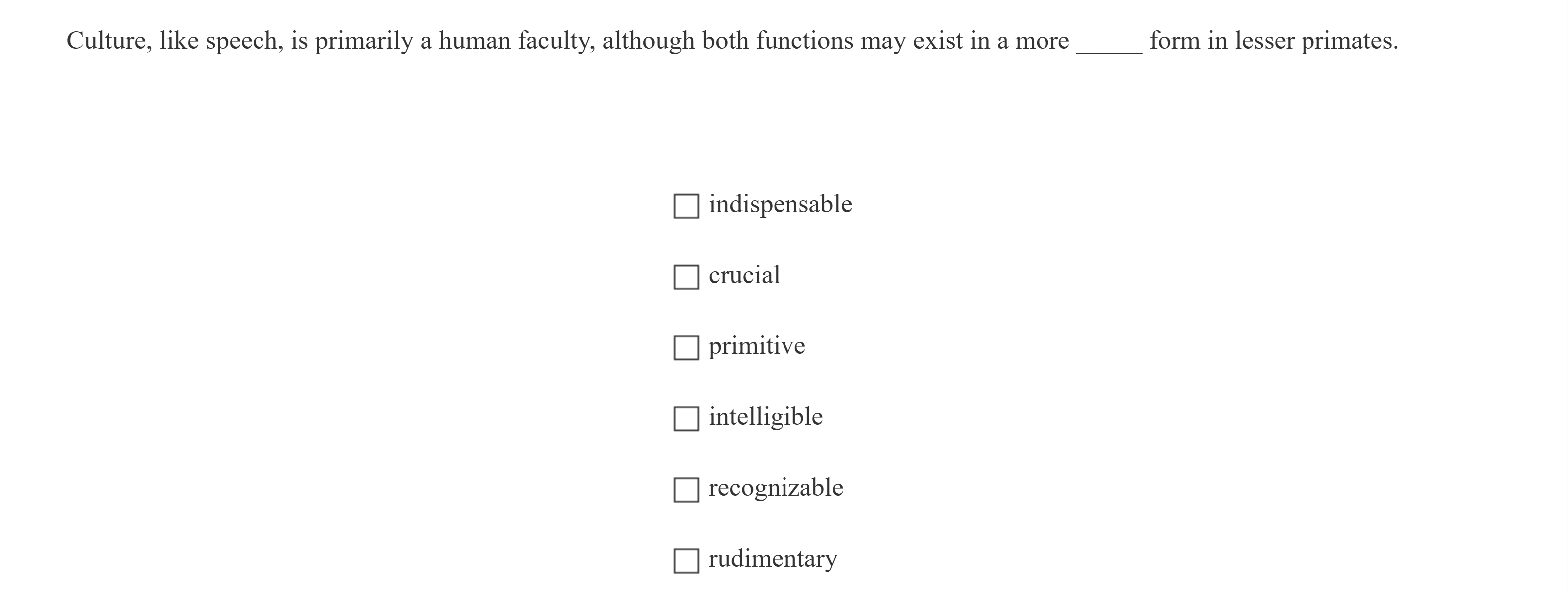The width and height of the screenshot is (1568, 591).
Task: Click the word rudimentary
Action: click(773, 558)
